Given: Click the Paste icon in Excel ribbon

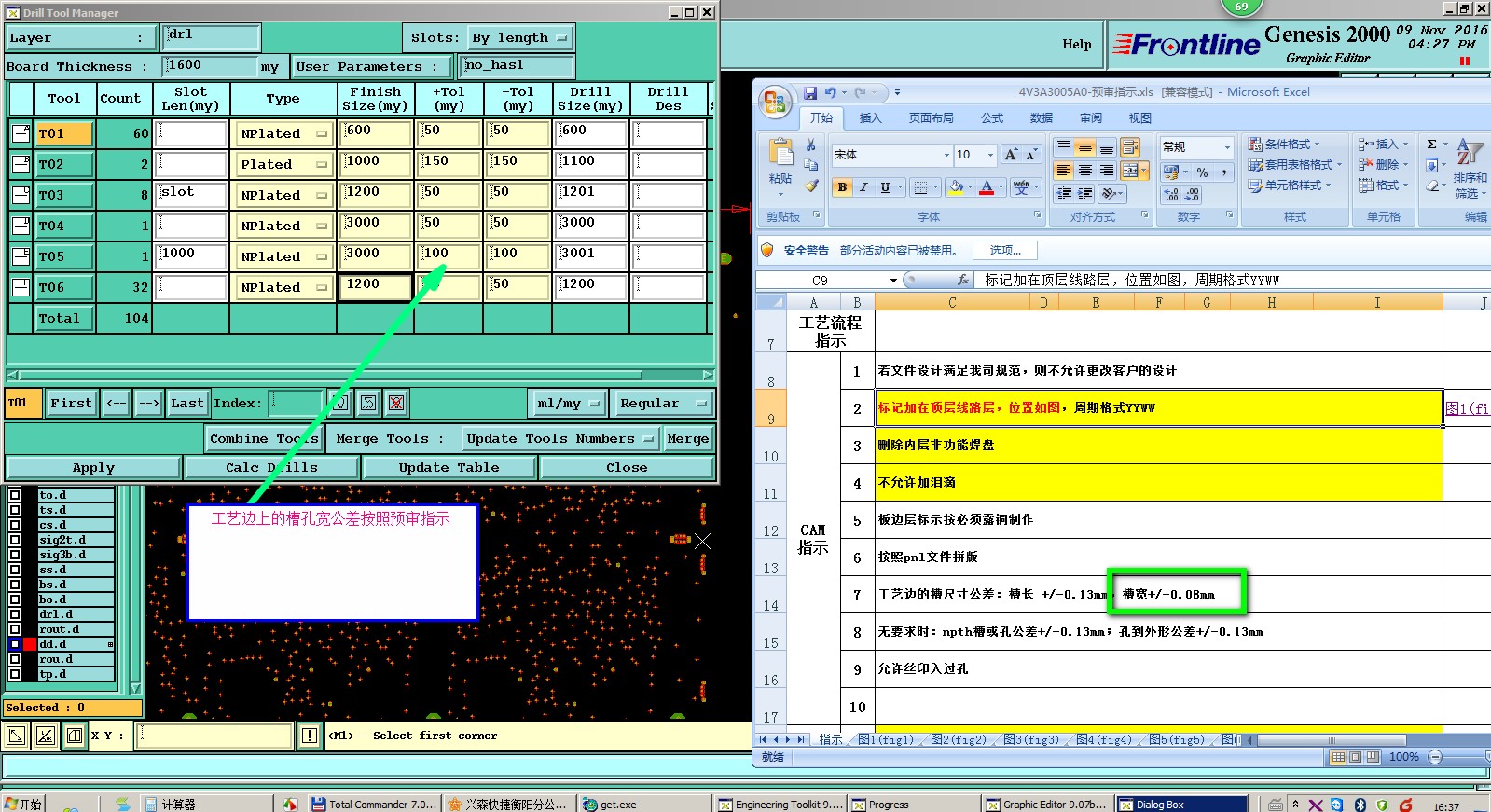Looking at the screenshot, I should [780, 152].
